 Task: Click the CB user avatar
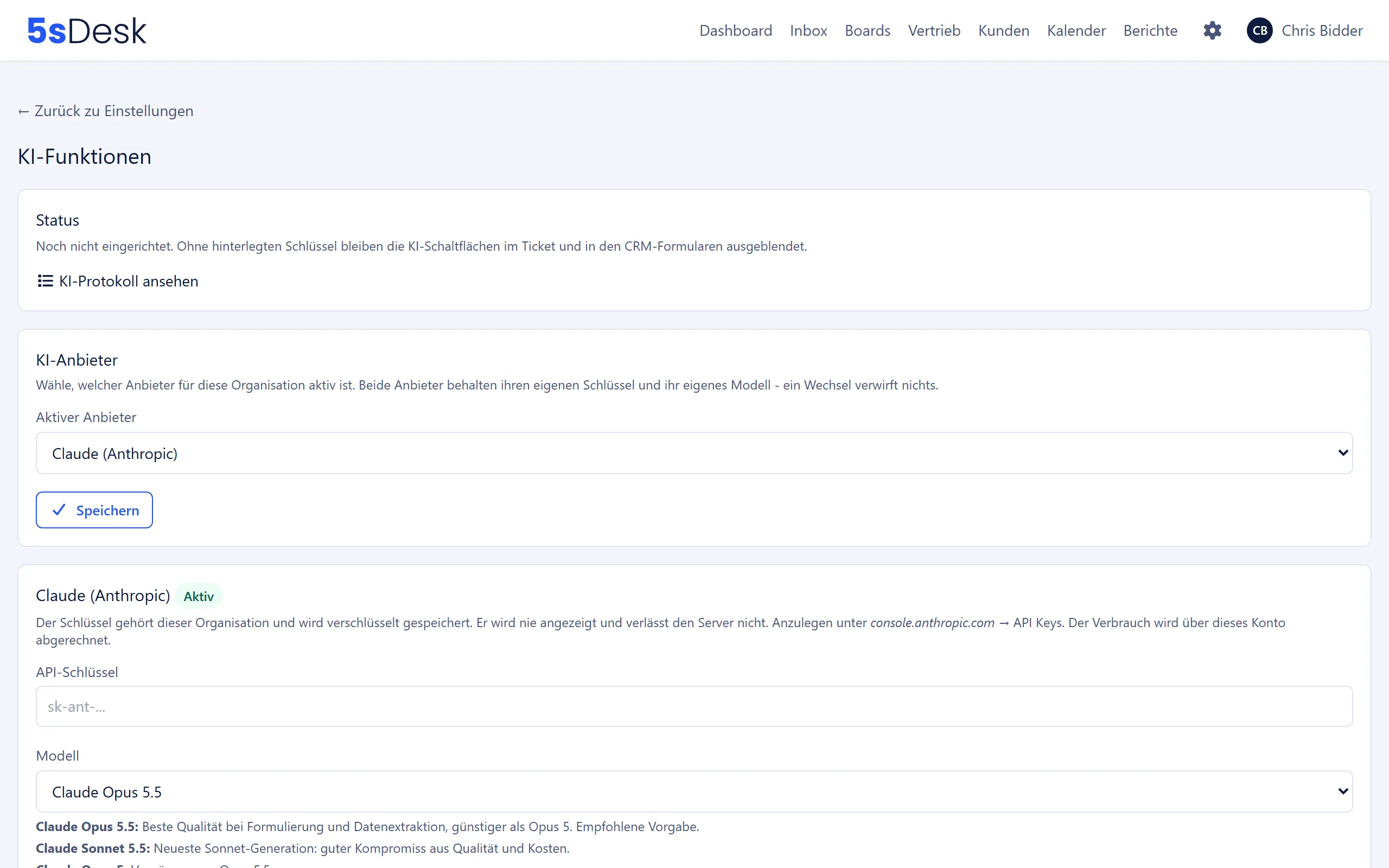tap(1260, 30)
